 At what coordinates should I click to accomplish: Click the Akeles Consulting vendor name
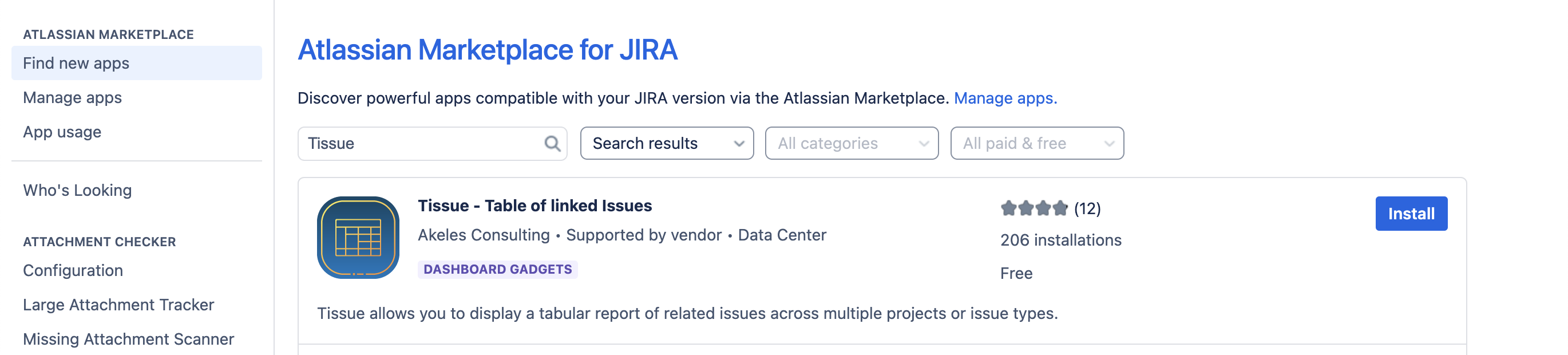point(484,235)
